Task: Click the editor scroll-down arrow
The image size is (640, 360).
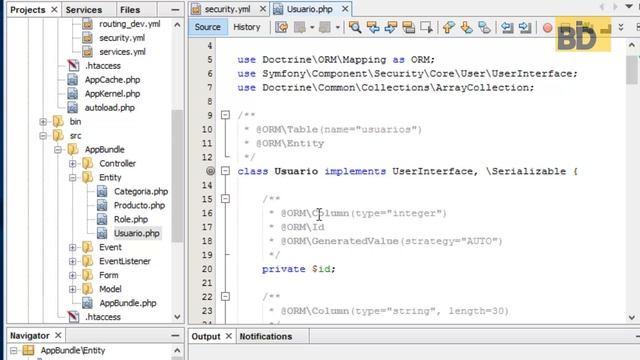Action: [x=632, y=317]
